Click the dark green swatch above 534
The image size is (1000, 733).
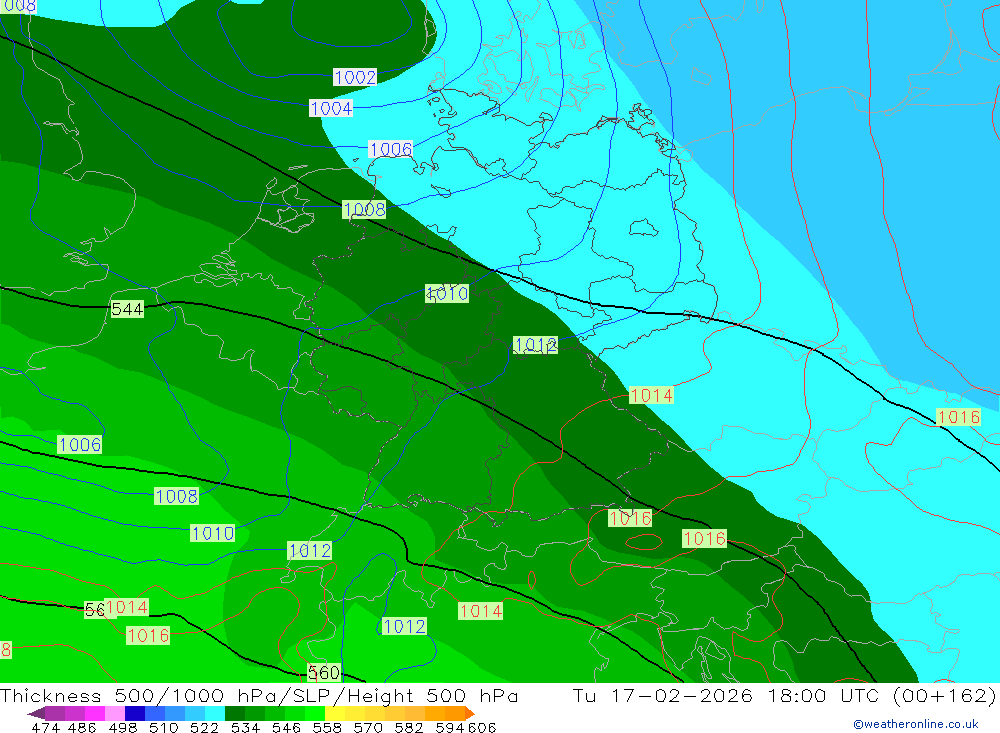click(235, 713)
